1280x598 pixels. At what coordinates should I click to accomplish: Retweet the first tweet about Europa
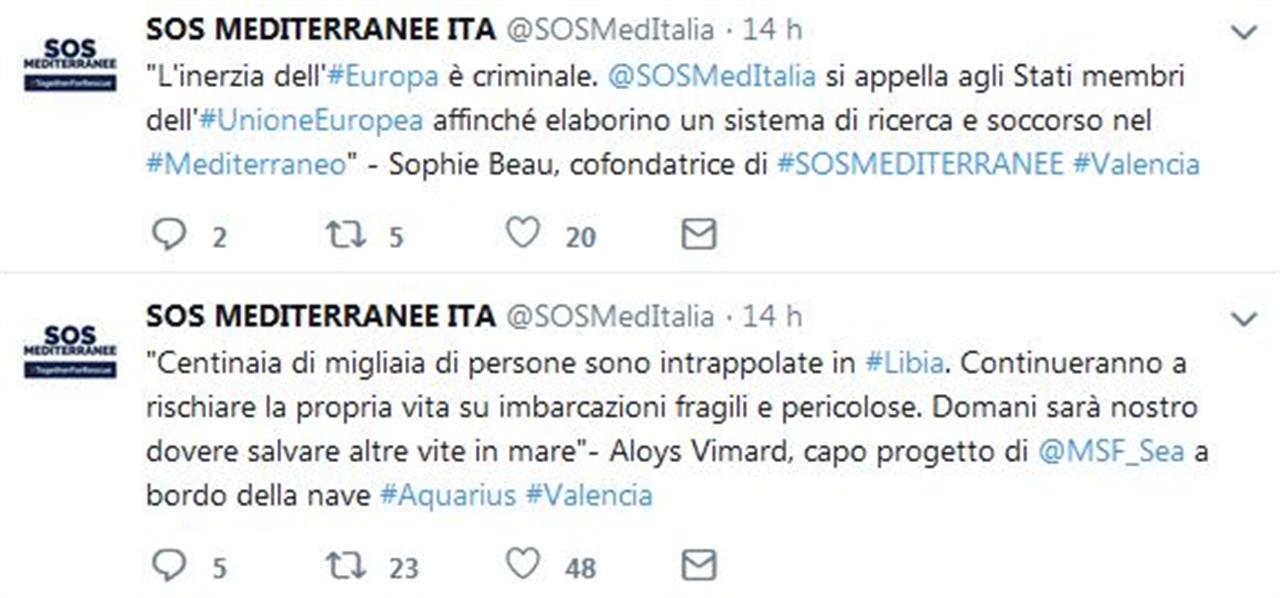click(x=345, y=234)
